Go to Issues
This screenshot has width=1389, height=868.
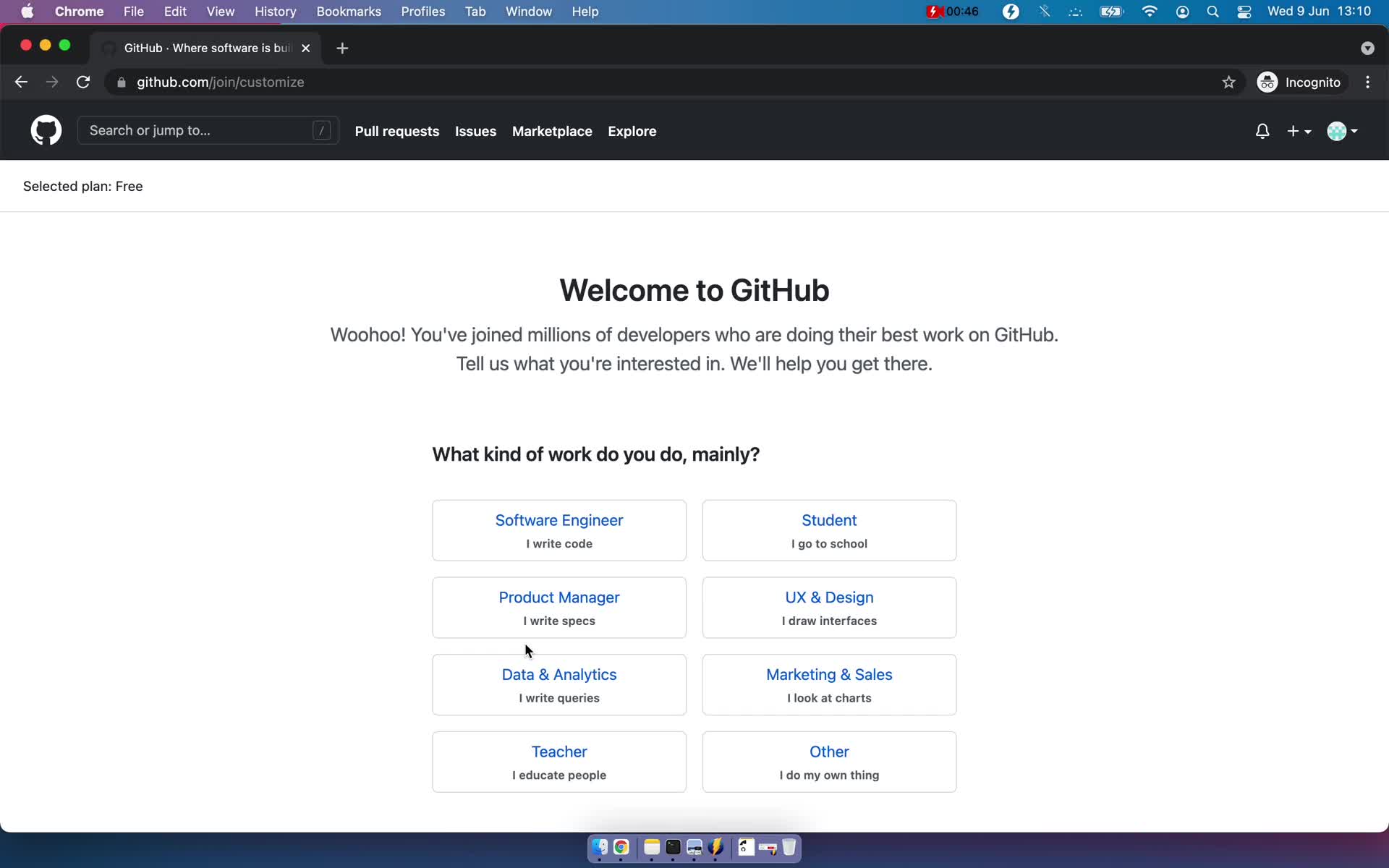475,131
